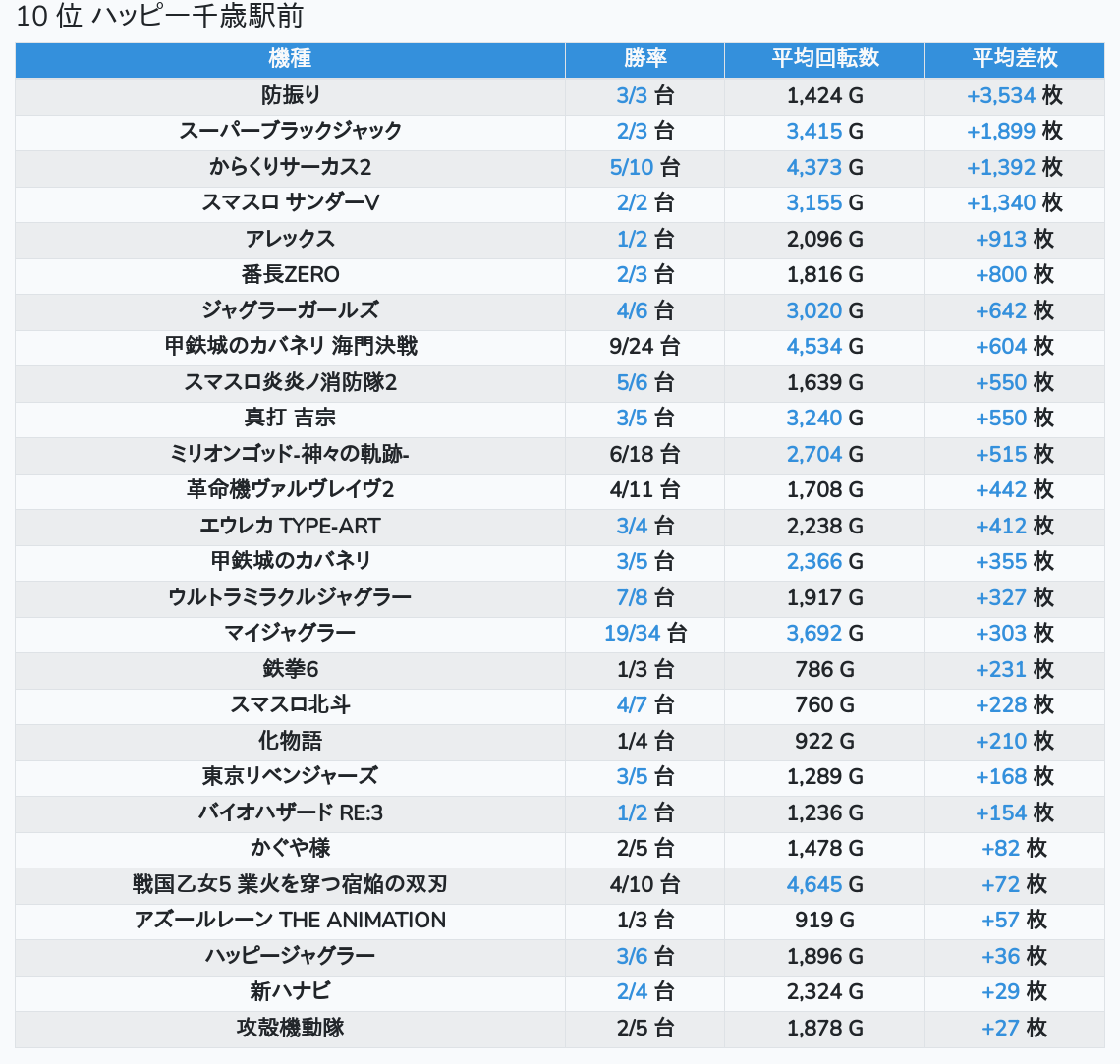Click the 勝率 column header
The width and height of the screenshot is (1120, 1064).
click(645, 58)
